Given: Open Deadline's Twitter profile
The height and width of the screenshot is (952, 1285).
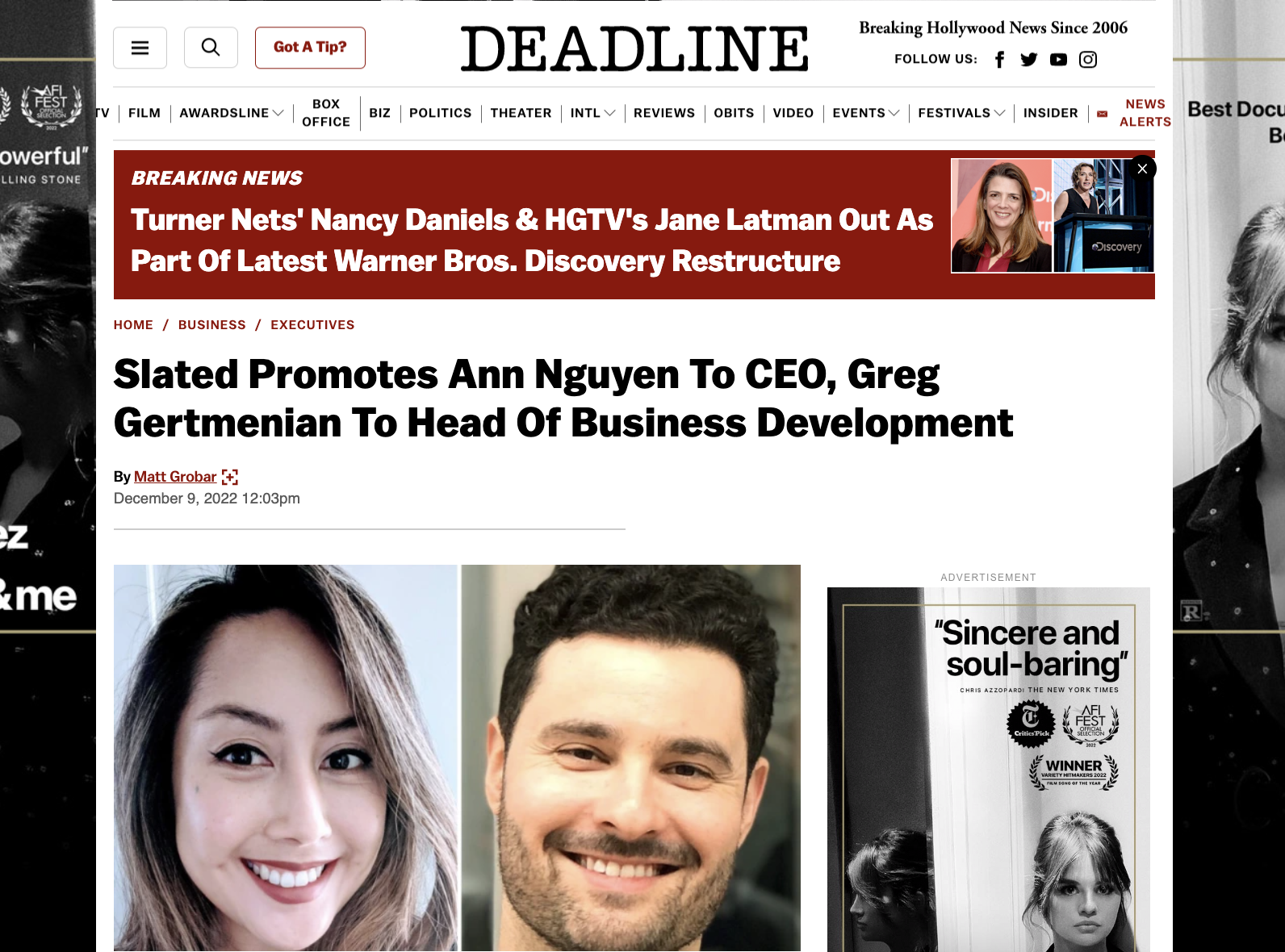Looking at the screenshot, I should [1028, 60].
